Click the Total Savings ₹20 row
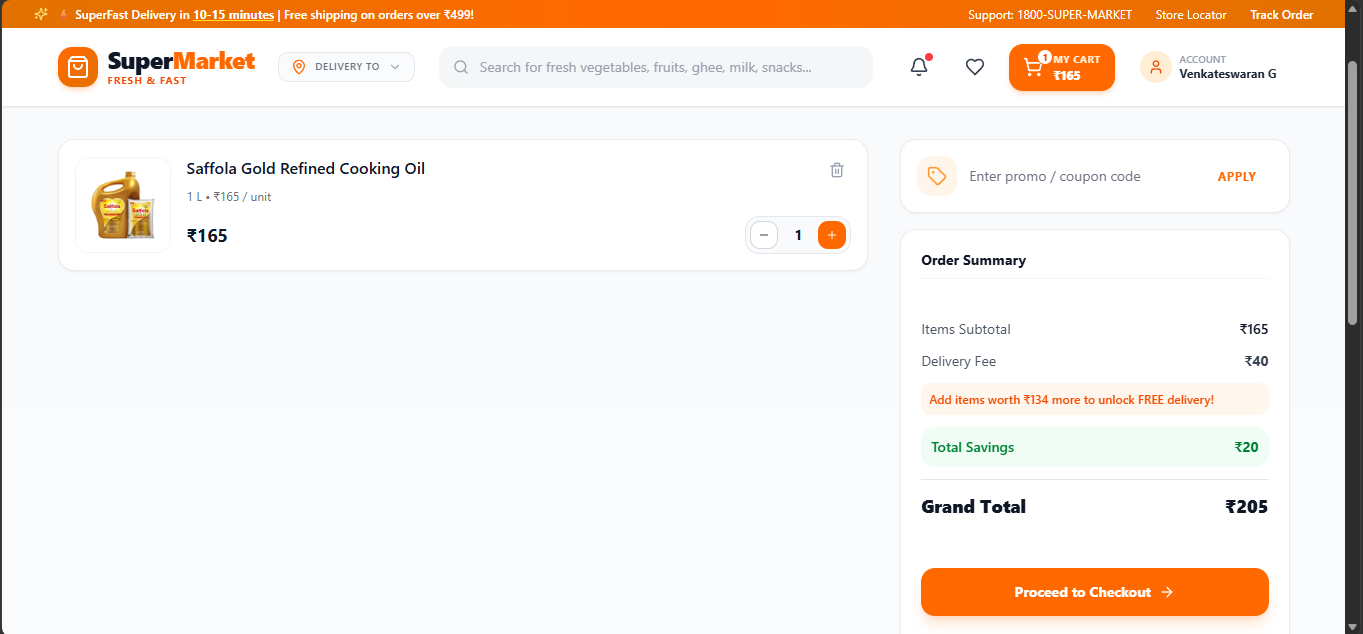This screenshot has height=634, width=1363. pyautogui.click(x=1095, y=447)
